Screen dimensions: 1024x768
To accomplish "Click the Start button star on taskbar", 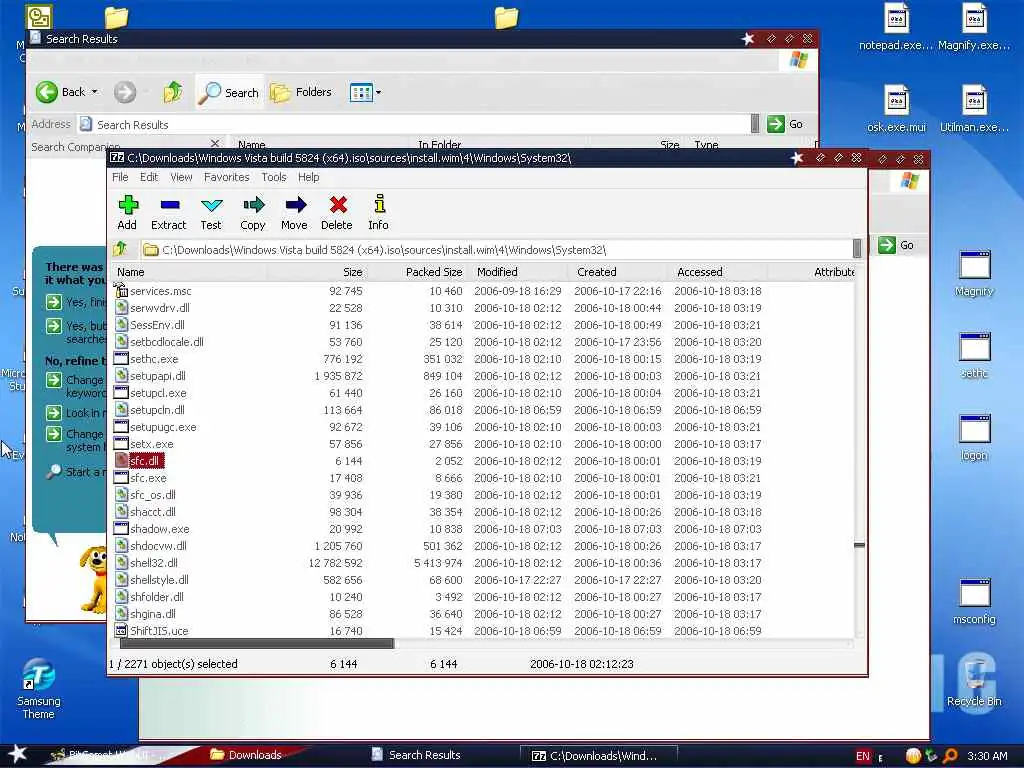I will tap(17, 754).
